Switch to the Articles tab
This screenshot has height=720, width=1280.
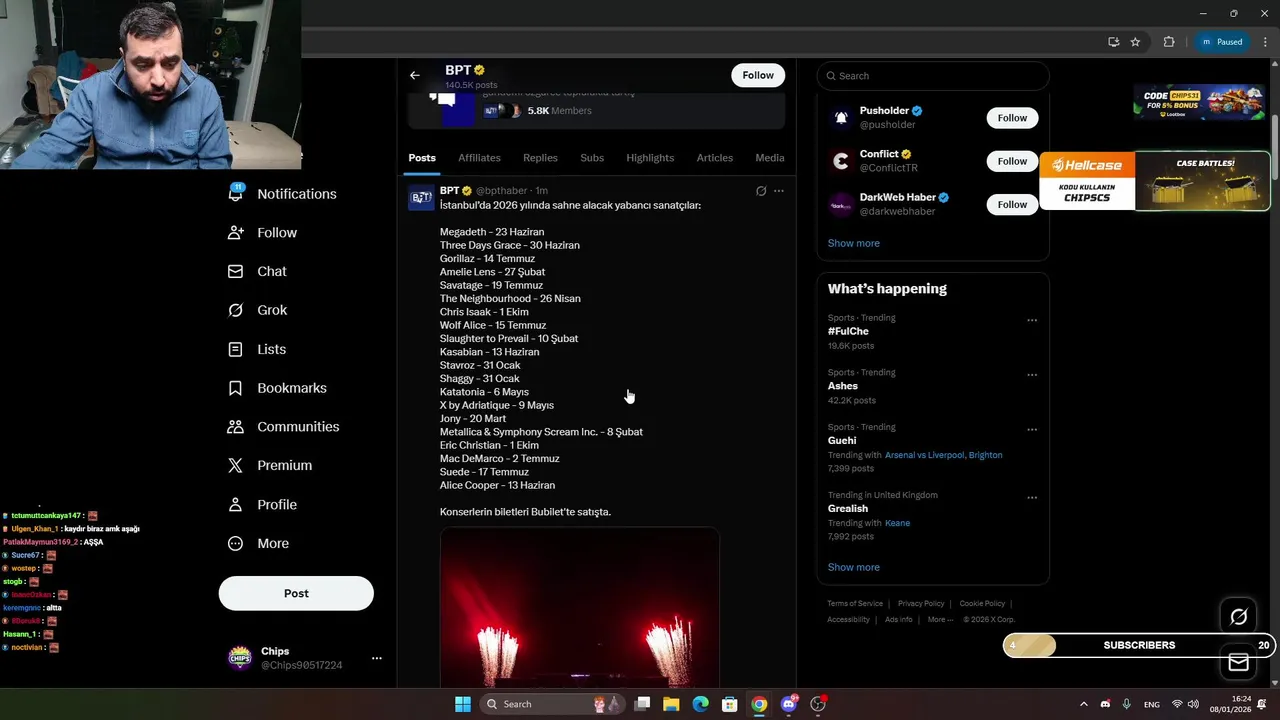[x=715, y=158]
